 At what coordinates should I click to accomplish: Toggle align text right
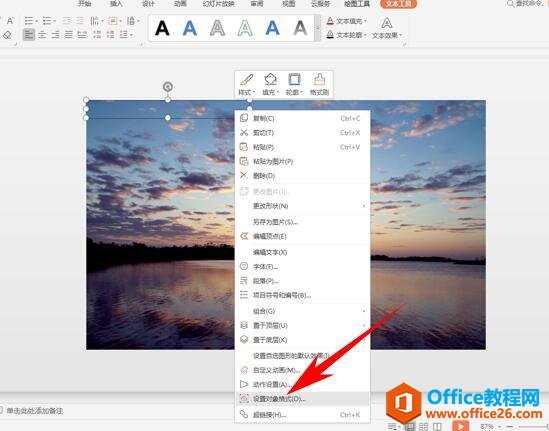click(55, 34)
